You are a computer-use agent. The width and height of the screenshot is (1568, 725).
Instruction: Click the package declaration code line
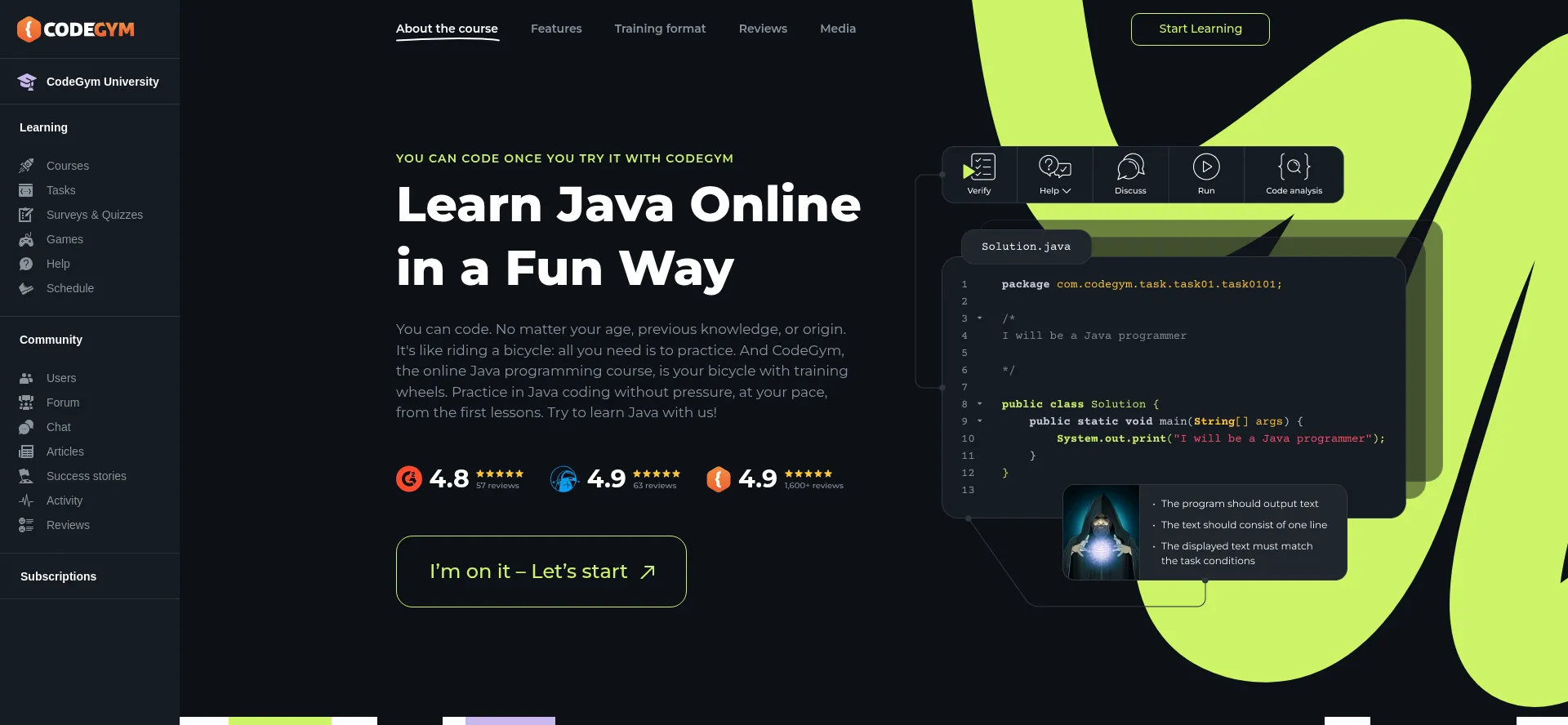(x=1142, y=284)
